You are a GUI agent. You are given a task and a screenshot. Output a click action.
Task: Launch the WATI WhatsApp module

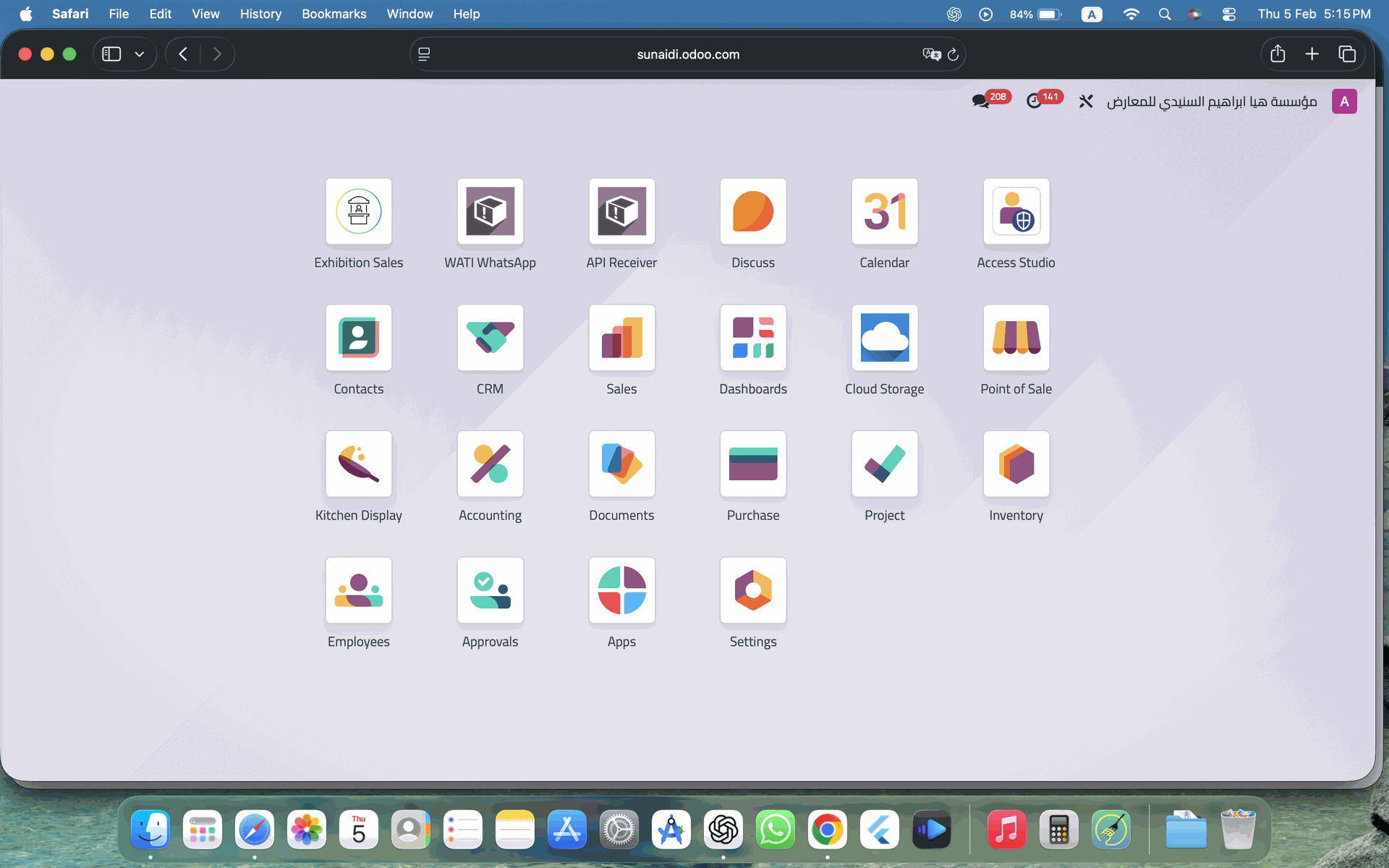(490, 211)
